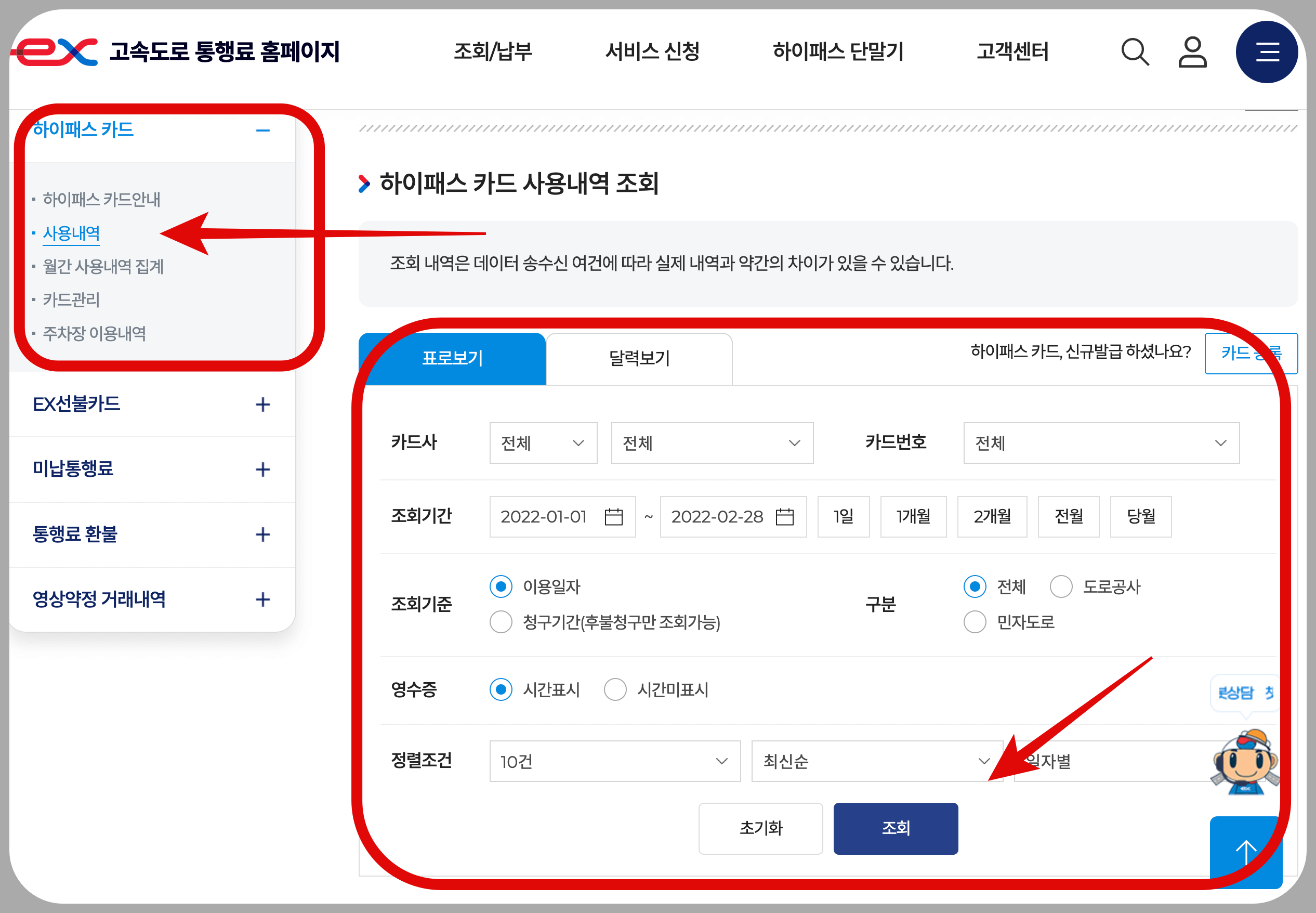Set period with the 당월 button
This screenshot has width=1316, height=913.
coord(1140,517)
